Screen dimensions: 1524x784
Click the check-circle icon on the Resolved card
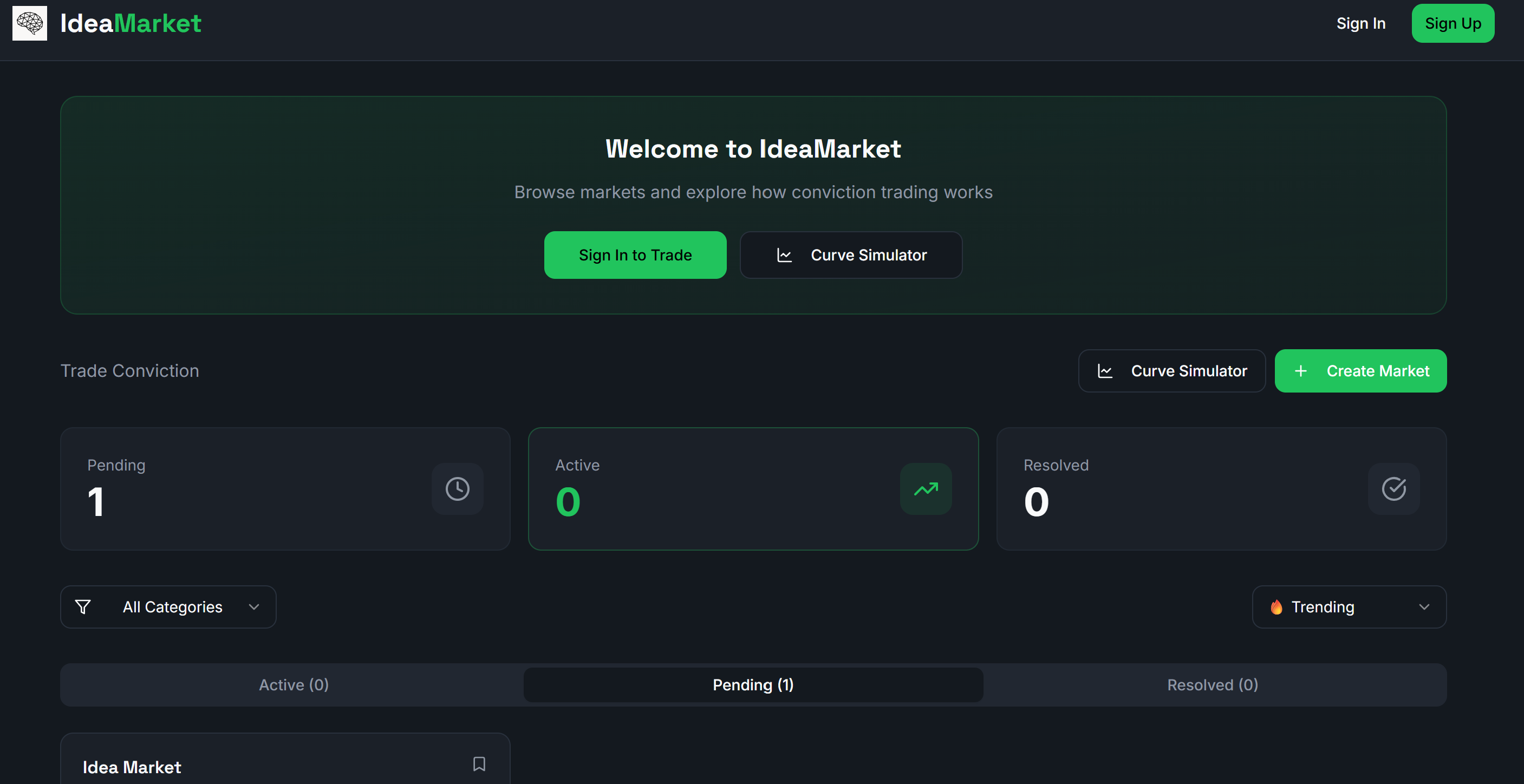pos(1393,488)
